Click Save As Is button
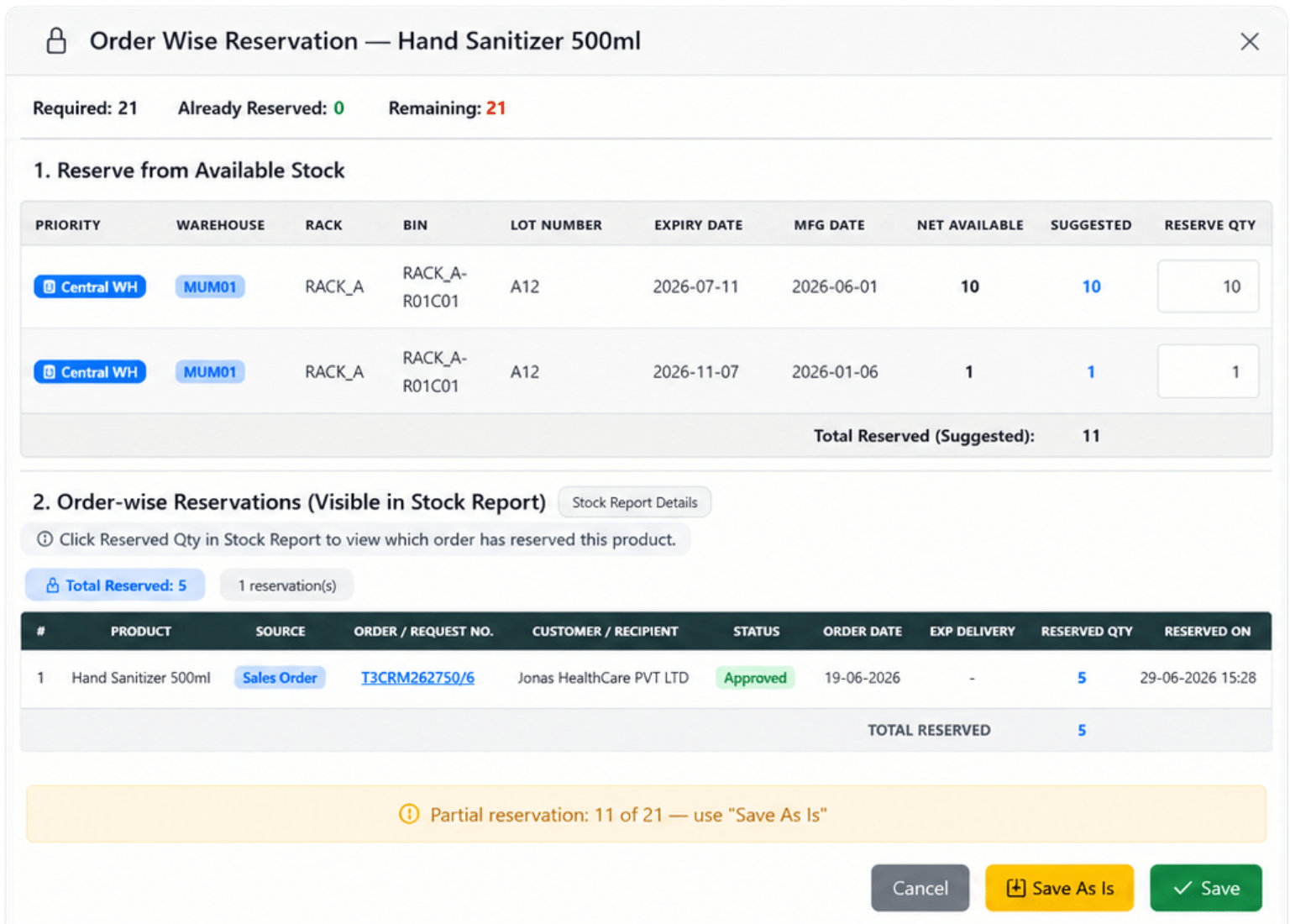This screenshot has height=924, width=1290. tap(1059, 888)
